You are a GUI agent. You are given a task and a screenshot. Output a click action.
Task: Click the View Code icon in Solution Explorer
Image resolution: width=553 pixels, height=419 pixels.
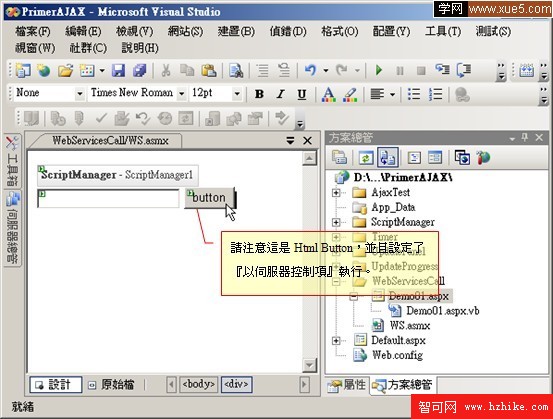414,158
